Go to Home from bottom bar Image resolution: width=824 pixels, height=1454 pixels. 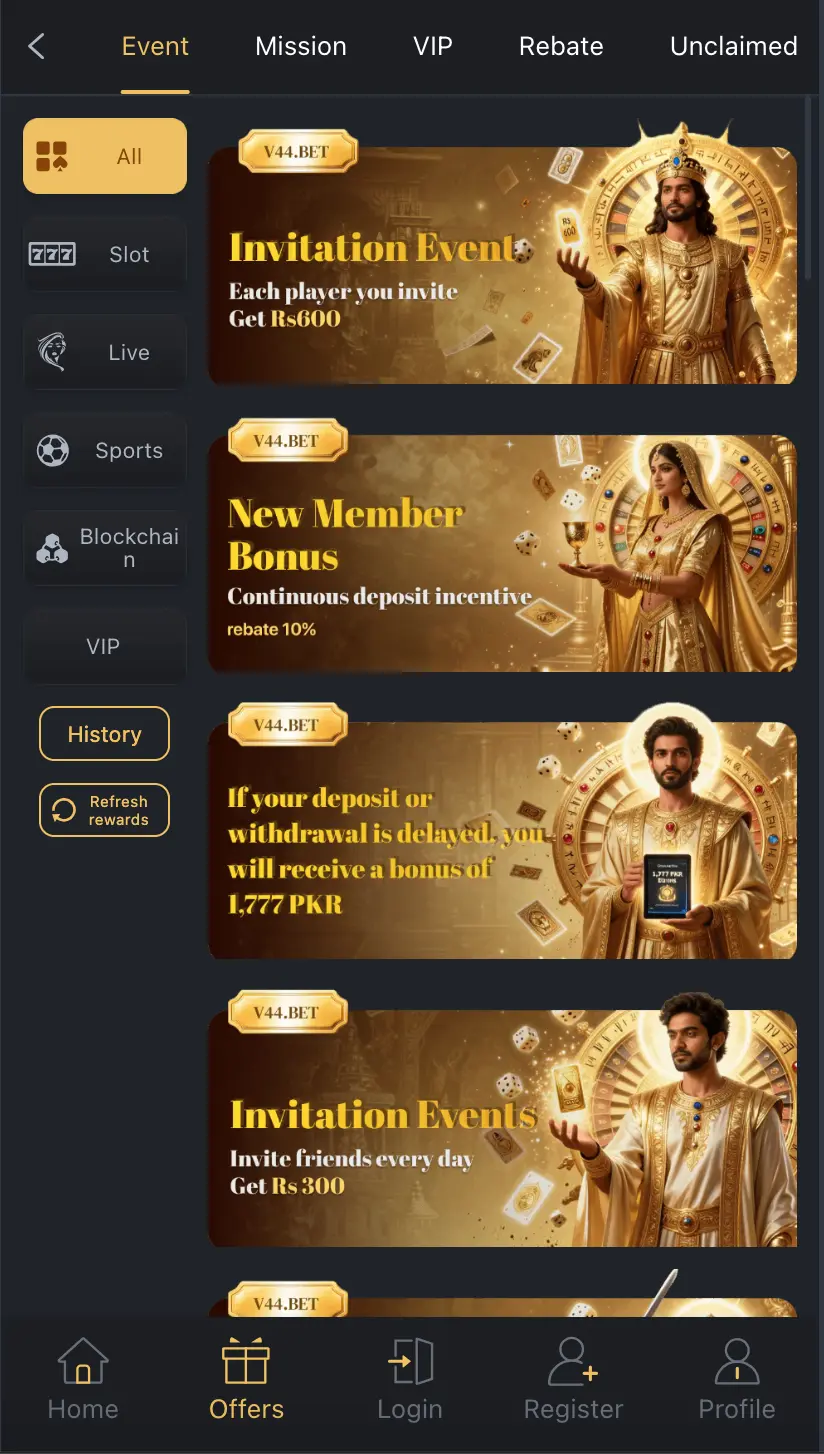point(83,1380)
